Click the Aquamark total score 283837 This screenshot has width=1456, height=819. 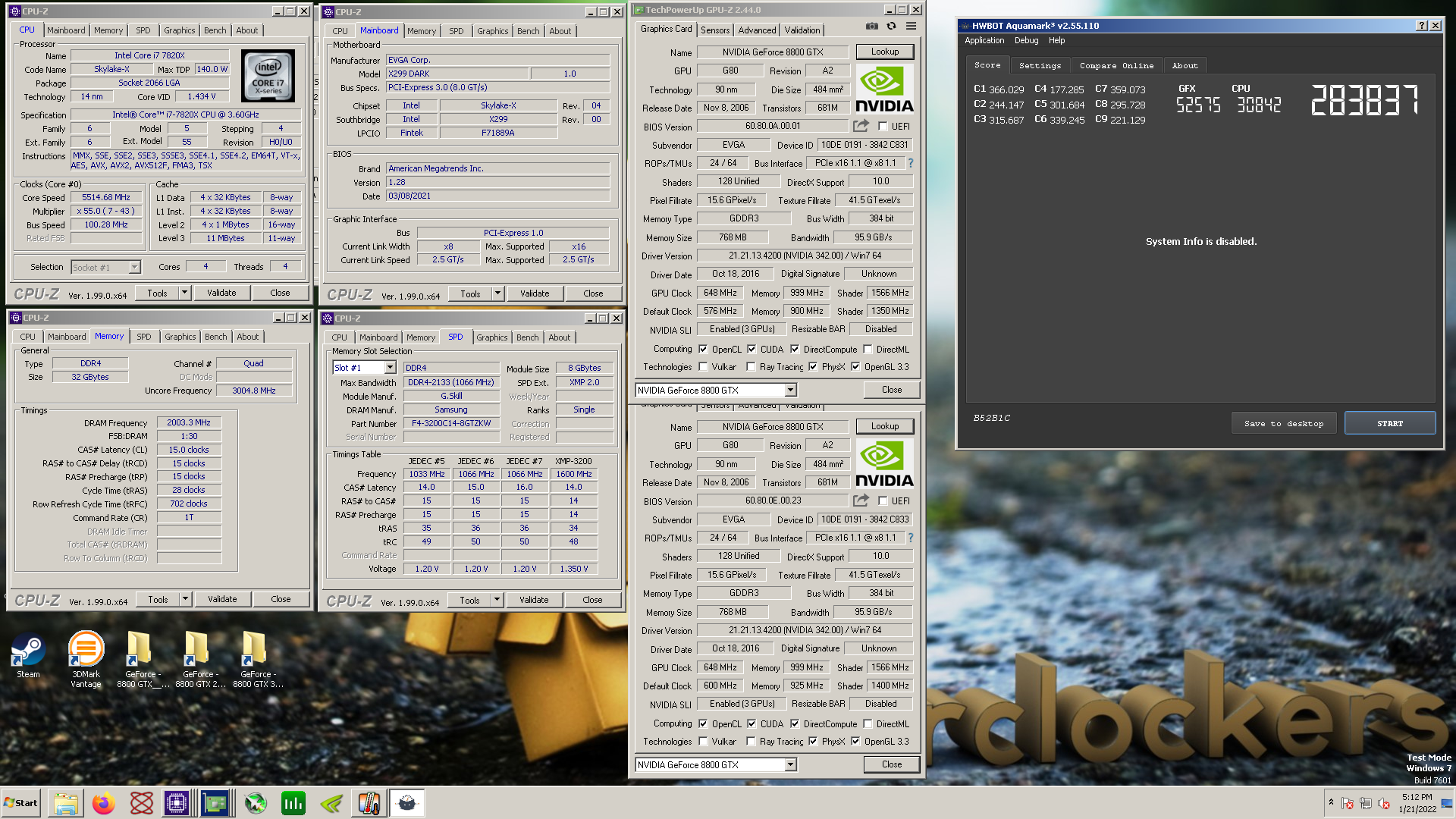pyautogui.click(x=1364, y=100)
